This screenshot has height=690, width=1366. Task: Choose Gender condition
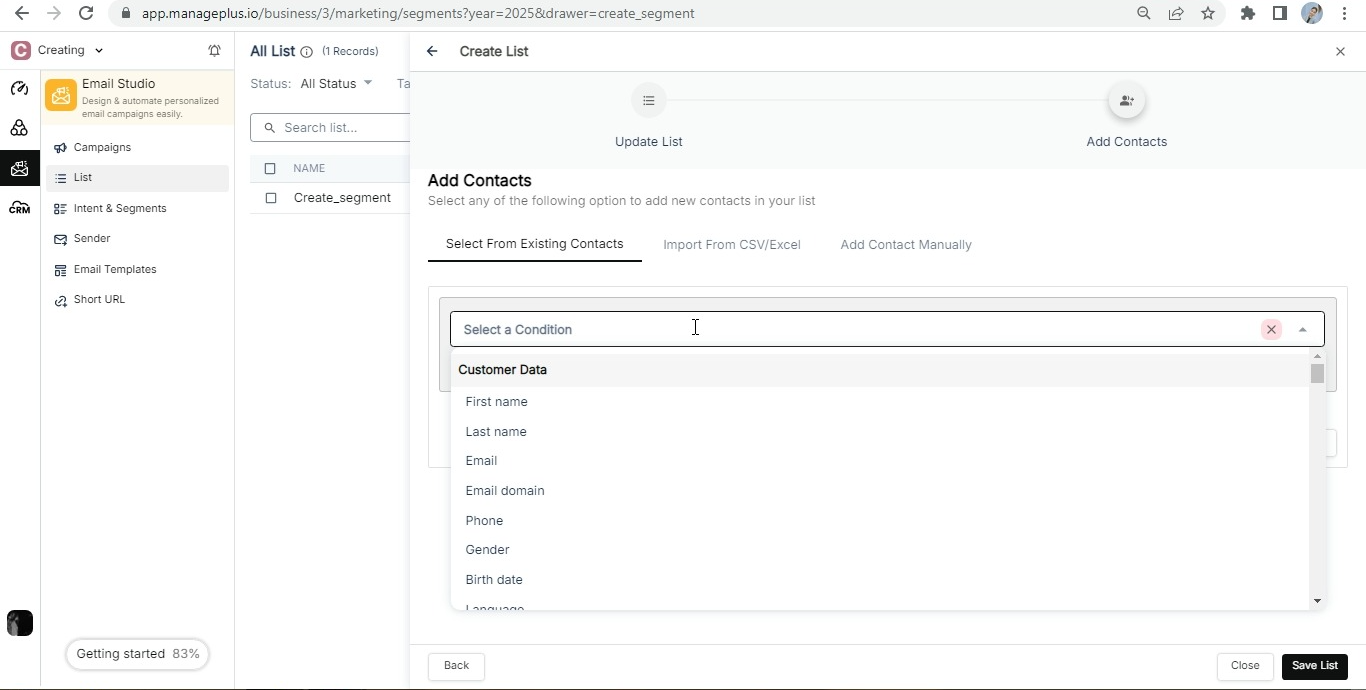click(880, 550)
